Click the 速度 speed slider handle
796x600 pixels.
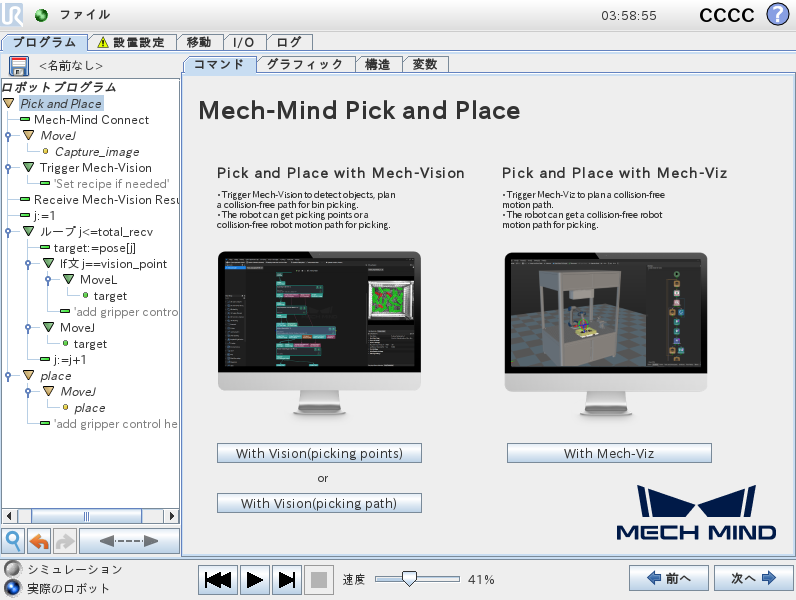point(409,579)
